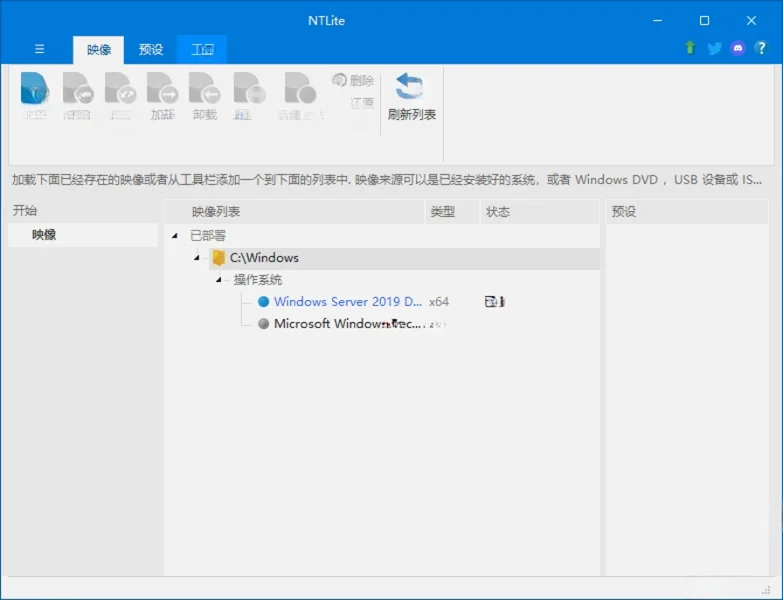The width and height of the screenshot is (783, 600).
Task: Click the x64 type cell
Action: coord(439,301)
